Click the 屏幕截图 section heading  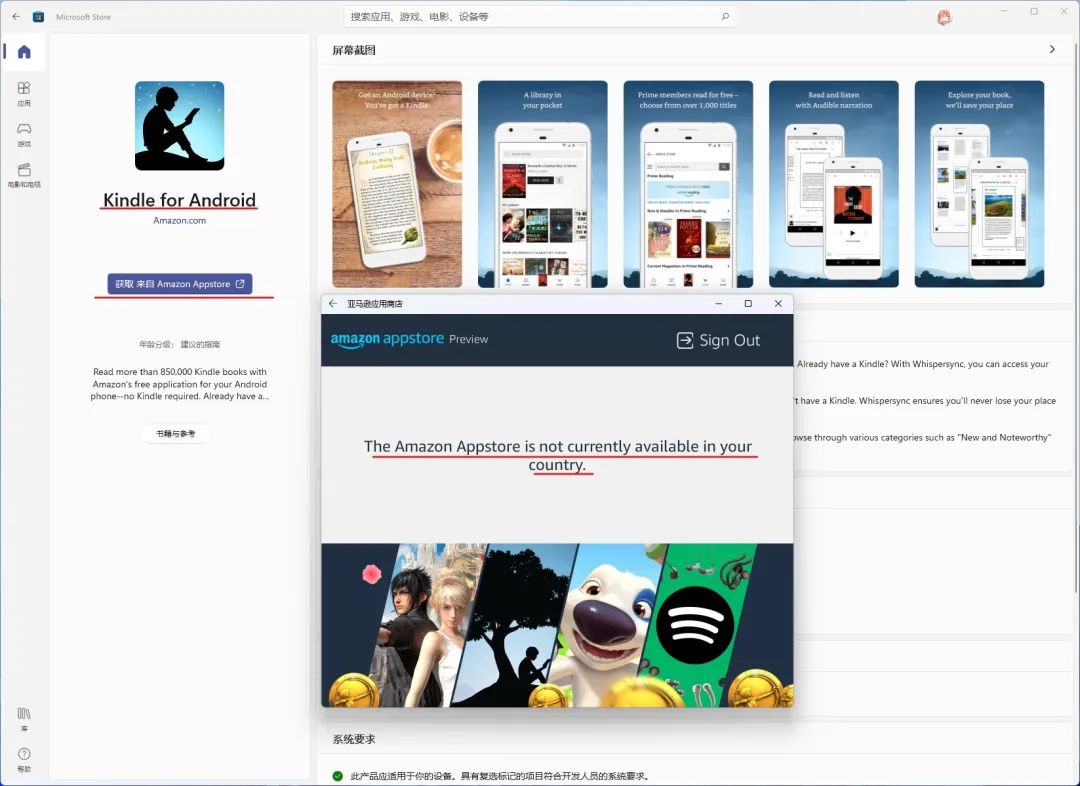pos(354,50)
